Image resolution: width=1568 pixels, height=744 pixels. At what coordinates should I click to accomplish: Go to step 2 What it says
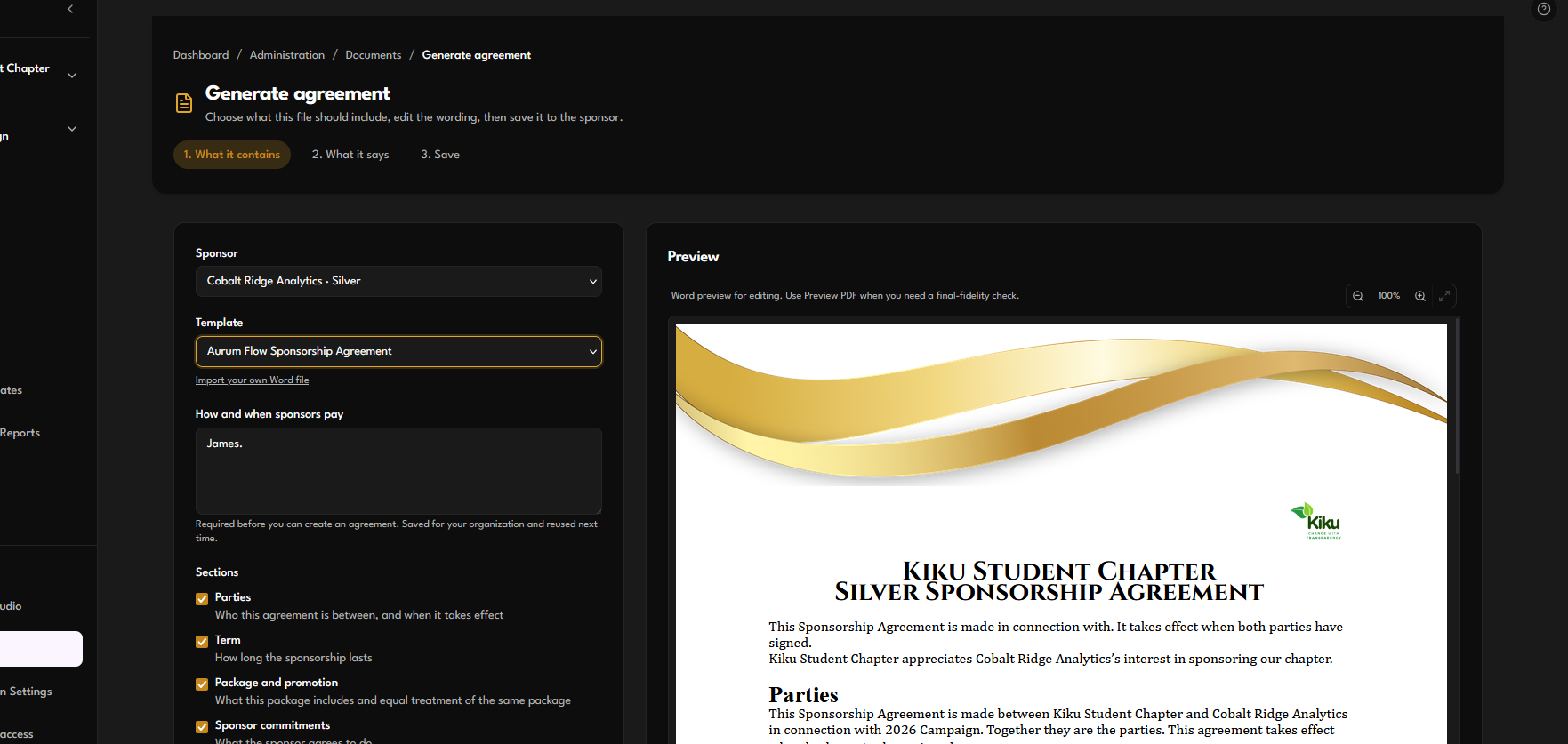(350, 155)
